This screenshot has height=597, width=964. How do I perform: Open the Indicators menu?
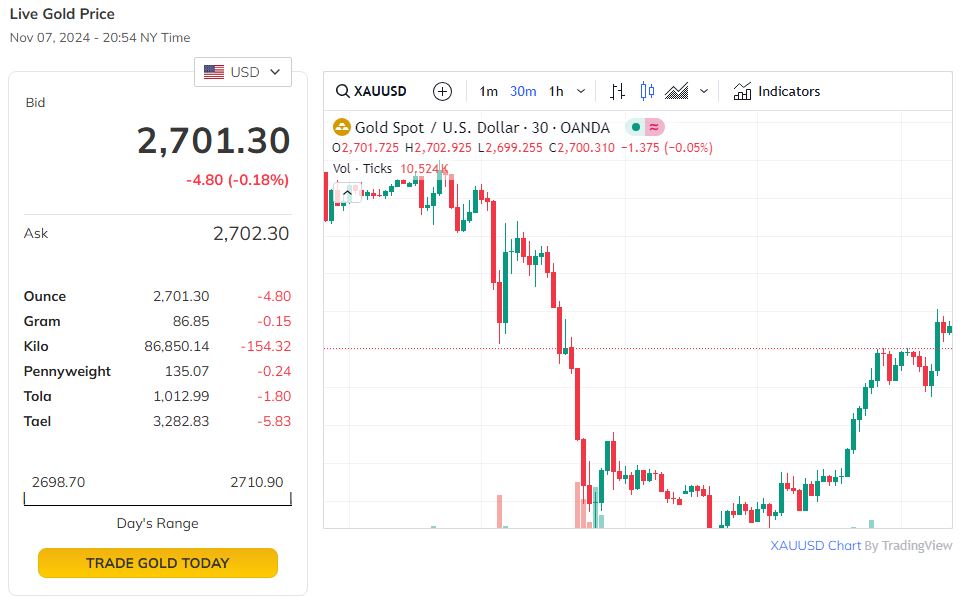776,91
